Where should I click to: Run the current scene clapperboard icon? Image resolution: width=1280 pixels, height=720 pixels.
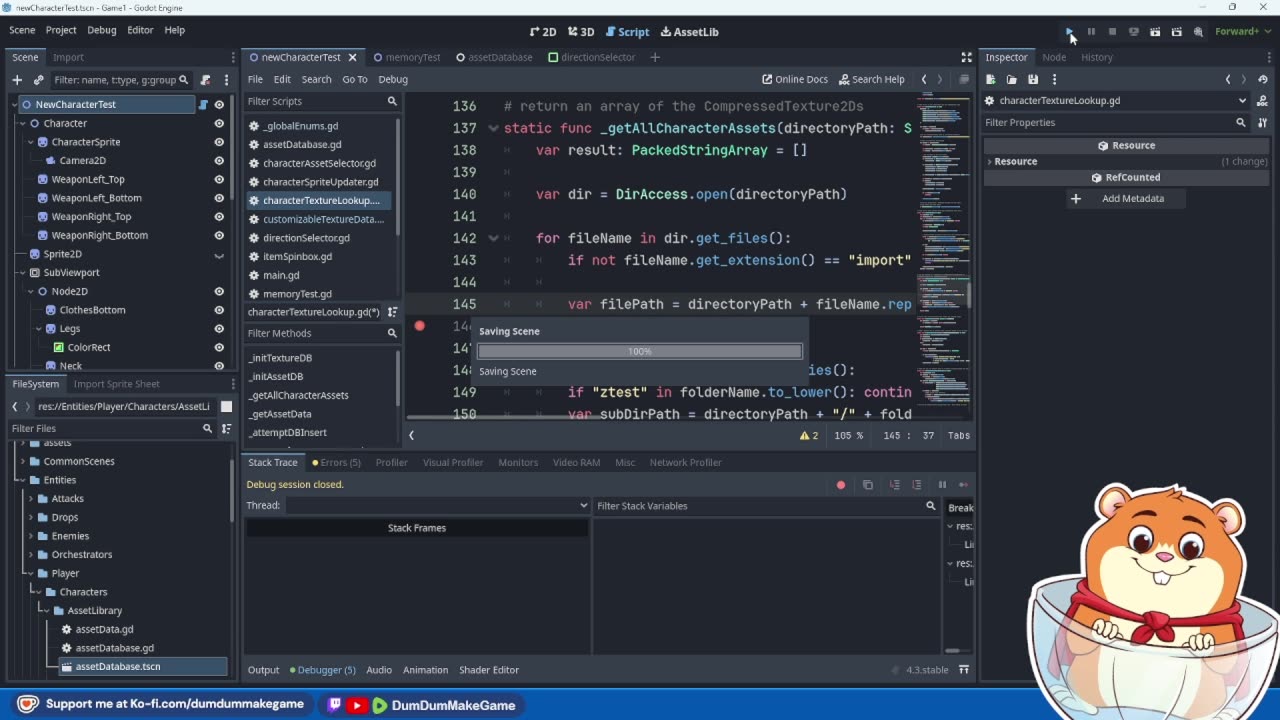(x=1155, y=32)
